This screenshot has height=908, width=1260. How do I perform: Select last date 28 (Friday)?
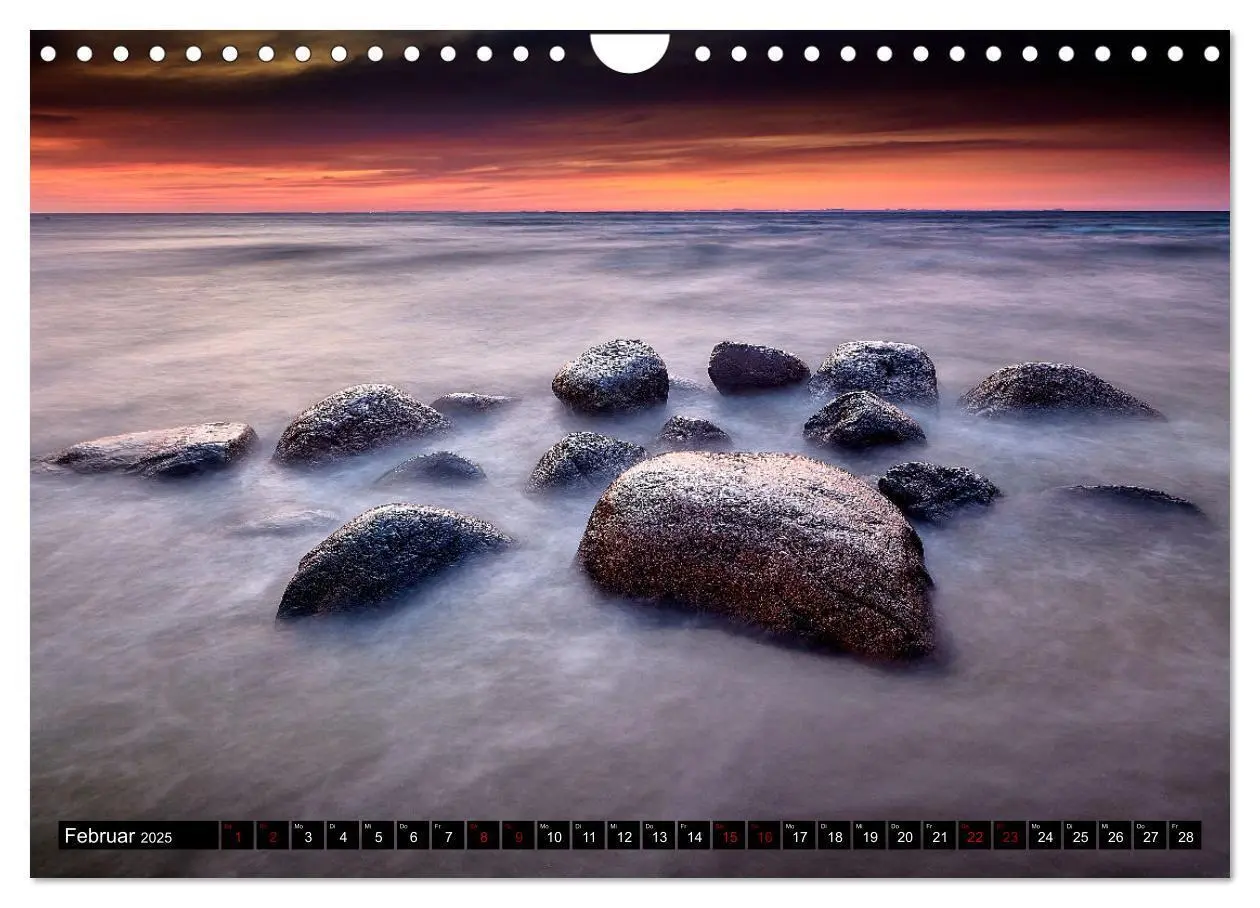click(x=1185, y=836)
